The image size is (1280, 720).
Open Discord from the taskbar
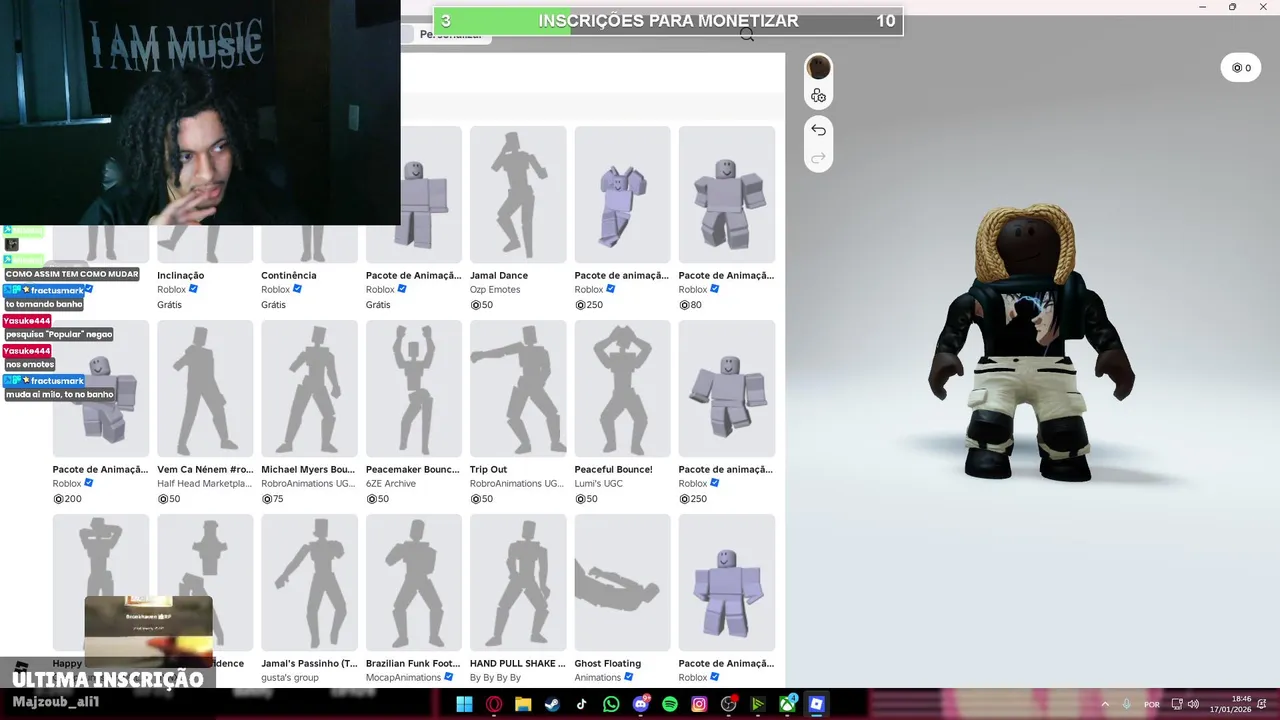[x=641, y=704]
